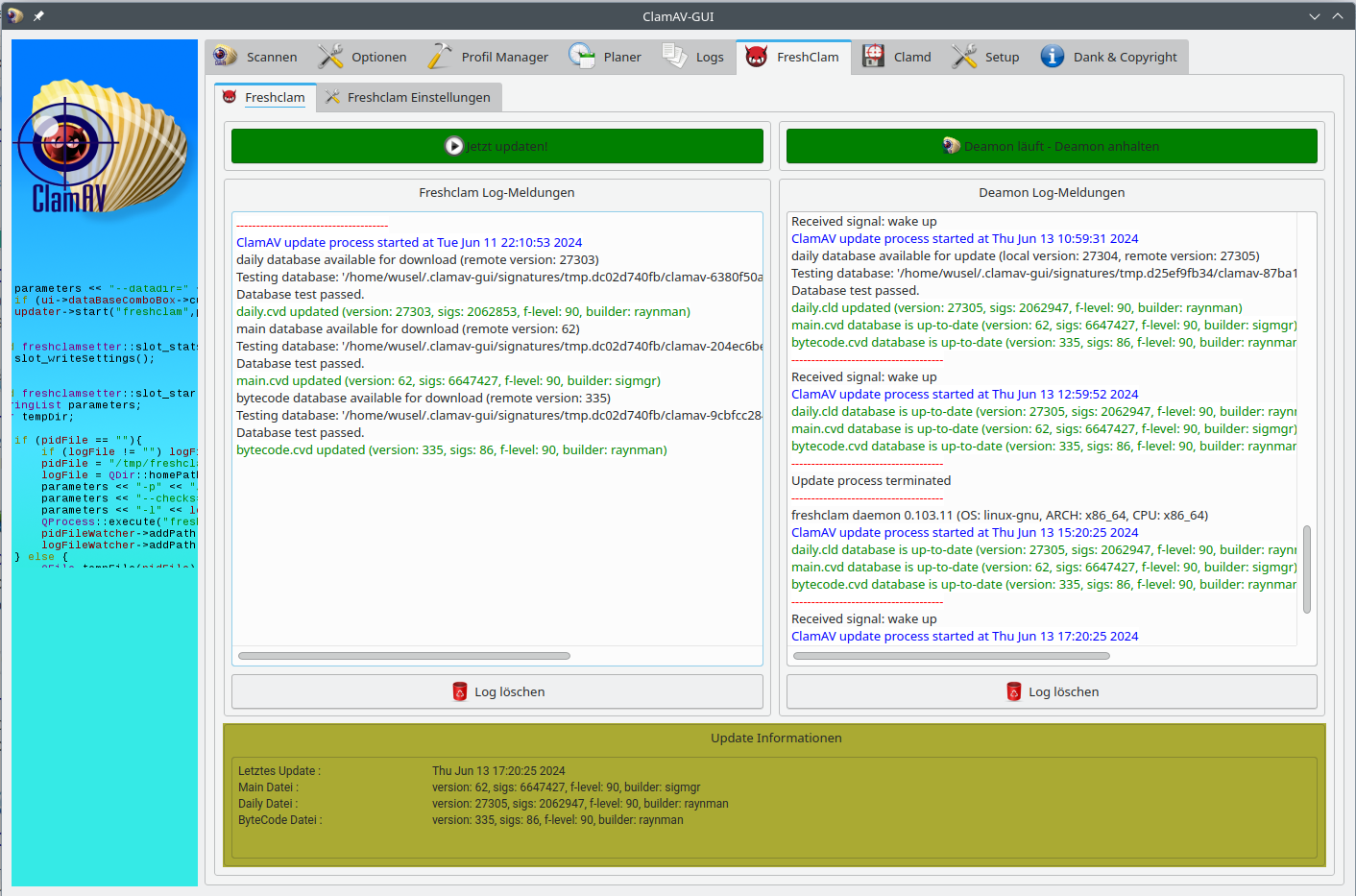The height and width of the screenshot is (896, 1356).
Task: Open the Scannen tab
Action: point(255,57)
